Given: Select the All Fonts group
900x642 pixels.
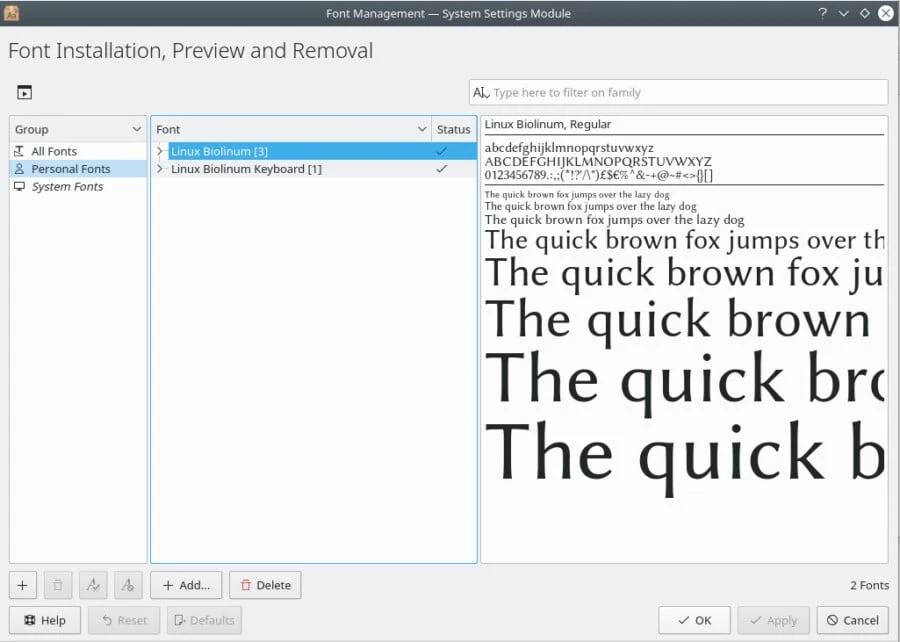Looking at the screenshot, I should 54,151.
